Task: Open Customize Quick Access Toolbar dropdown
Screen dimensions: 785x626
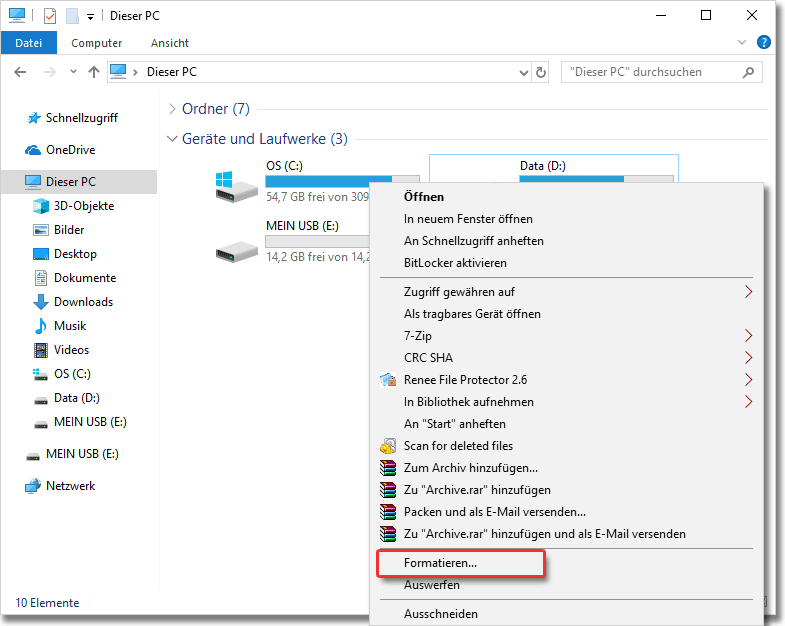Action: pos(90,17)
